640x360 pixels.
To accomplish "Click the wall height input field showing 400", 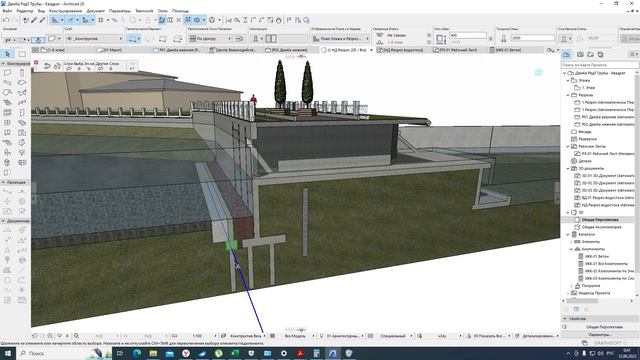I will [468, 36].
